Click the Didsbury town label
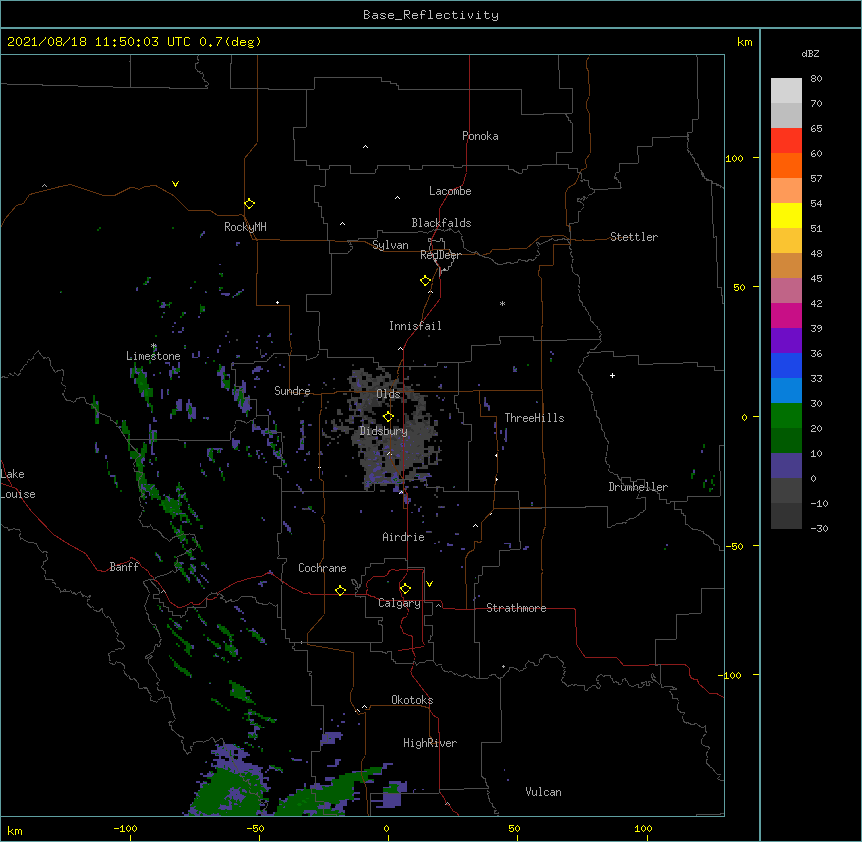The image size is (862, 842). [x=384, y=431]
